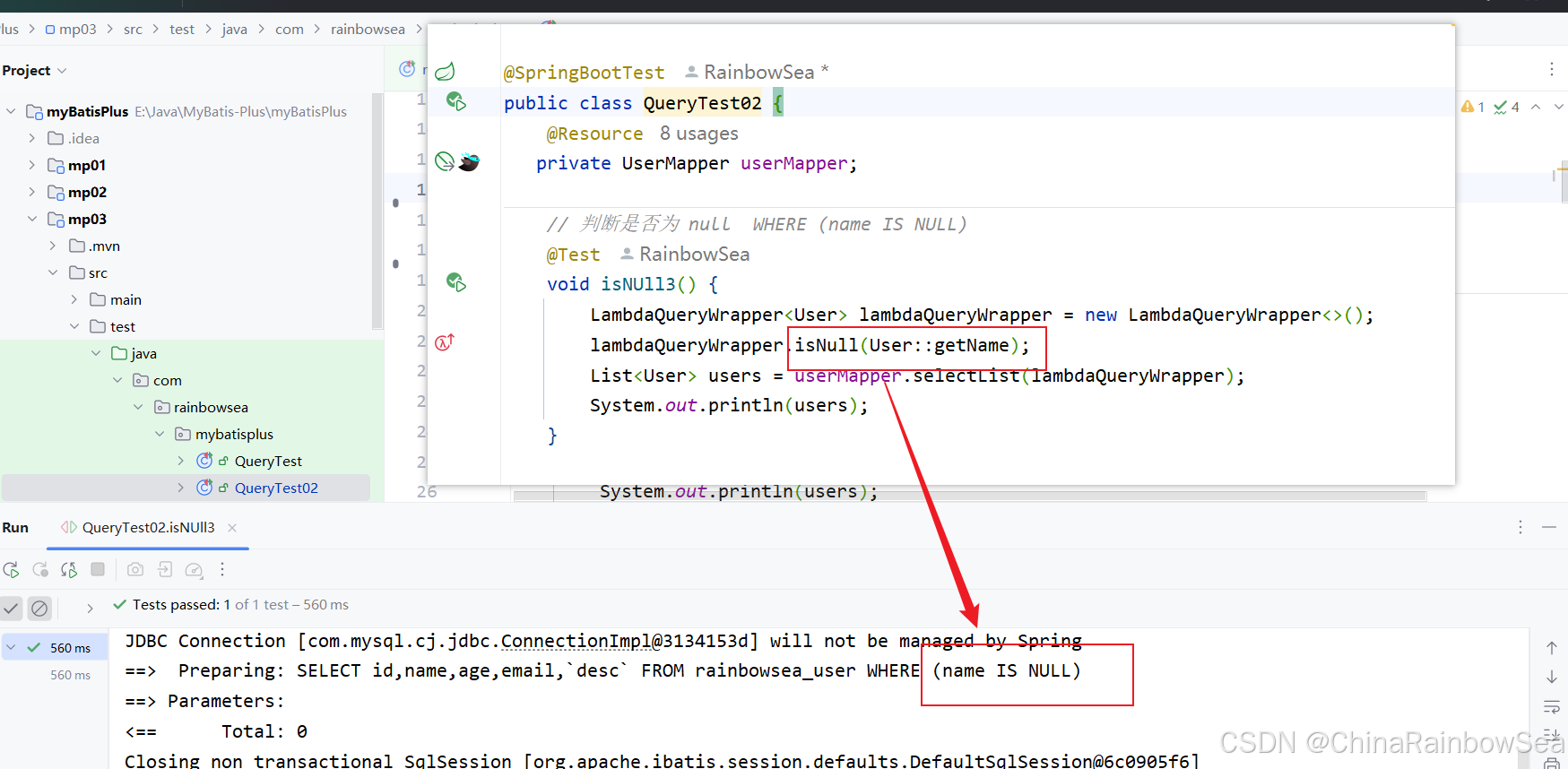Click the console scroll up arrow
This screenshot has height=769, width=1568.
click(1552, 647)
